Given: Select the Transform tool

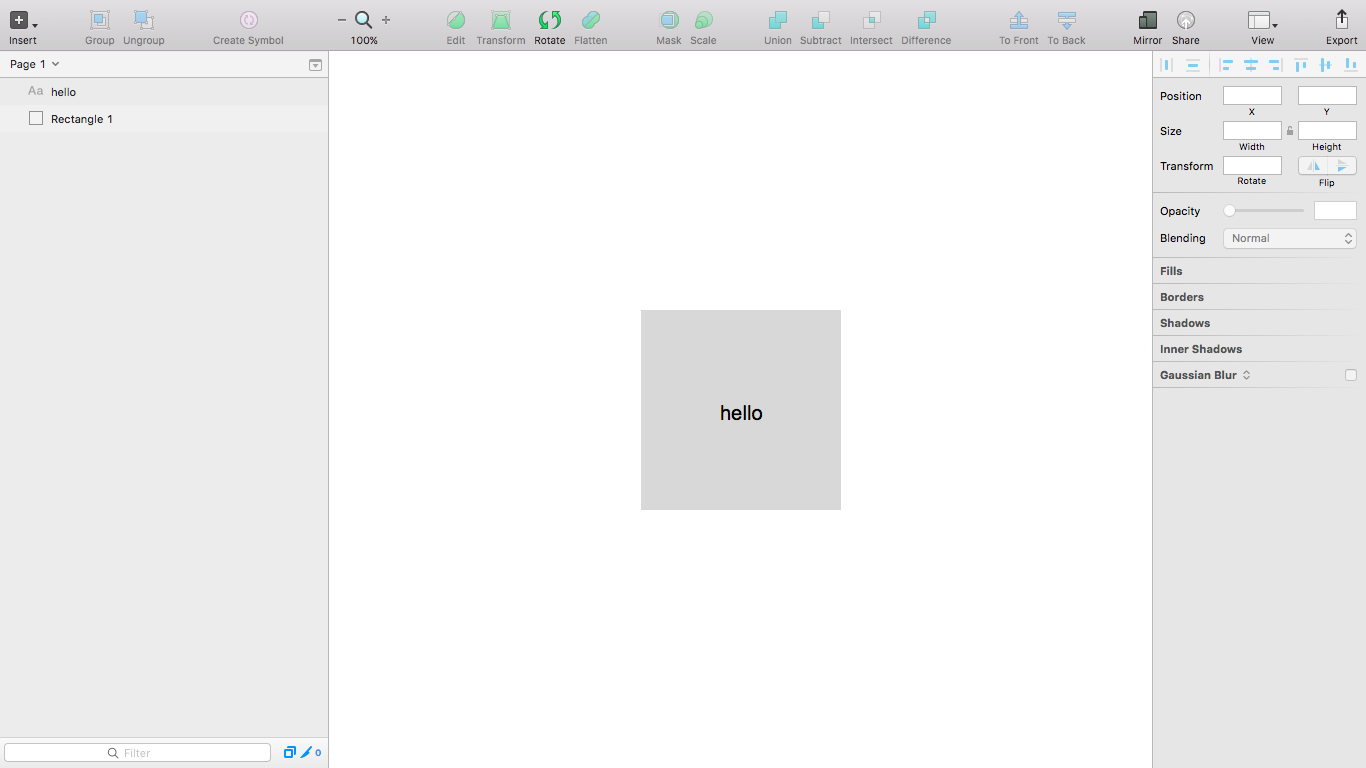Looking at the screenshot, I should pyautogui.click(x=501, y=20).
